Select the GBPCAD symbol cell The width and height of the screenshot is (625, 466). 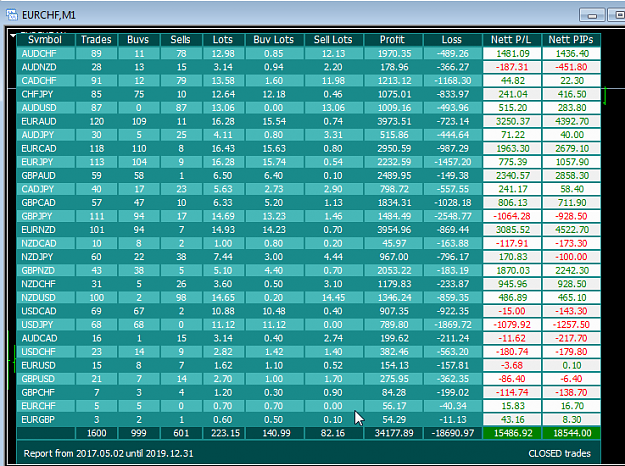tap(45, 203)
